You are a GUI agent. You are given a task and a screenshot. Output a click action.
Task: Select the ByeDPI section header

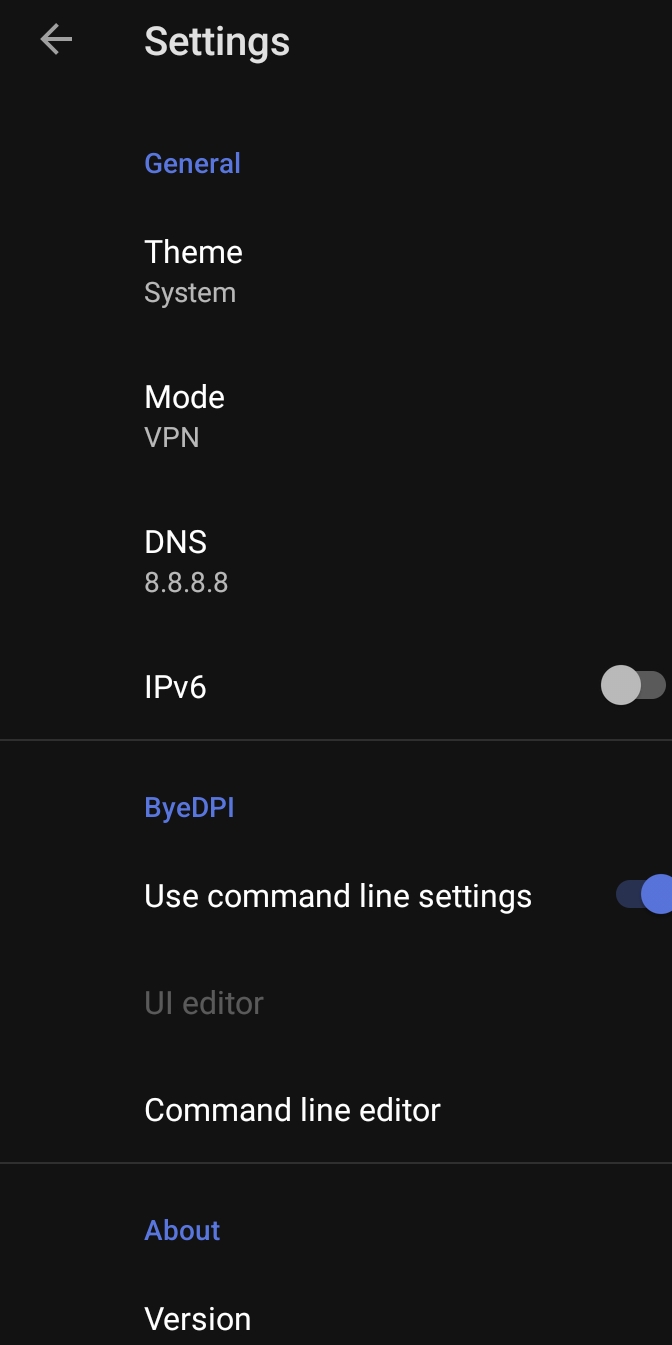pos(189,807)
